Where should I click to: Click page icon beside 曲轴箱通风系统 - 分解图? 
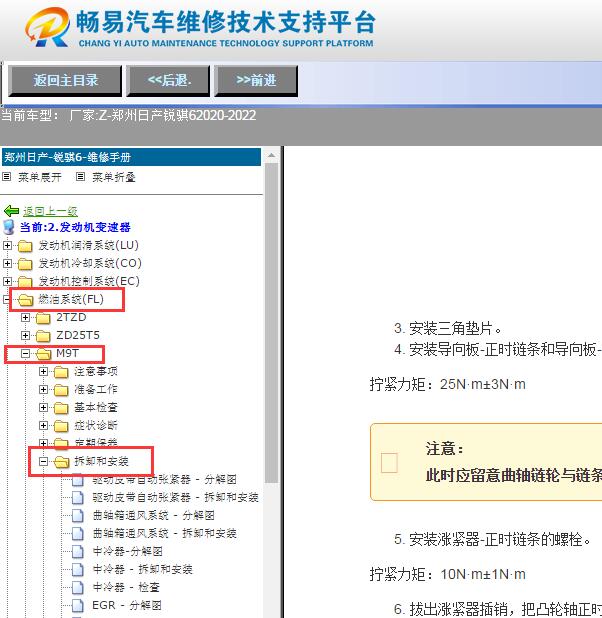tap(78, 516)
